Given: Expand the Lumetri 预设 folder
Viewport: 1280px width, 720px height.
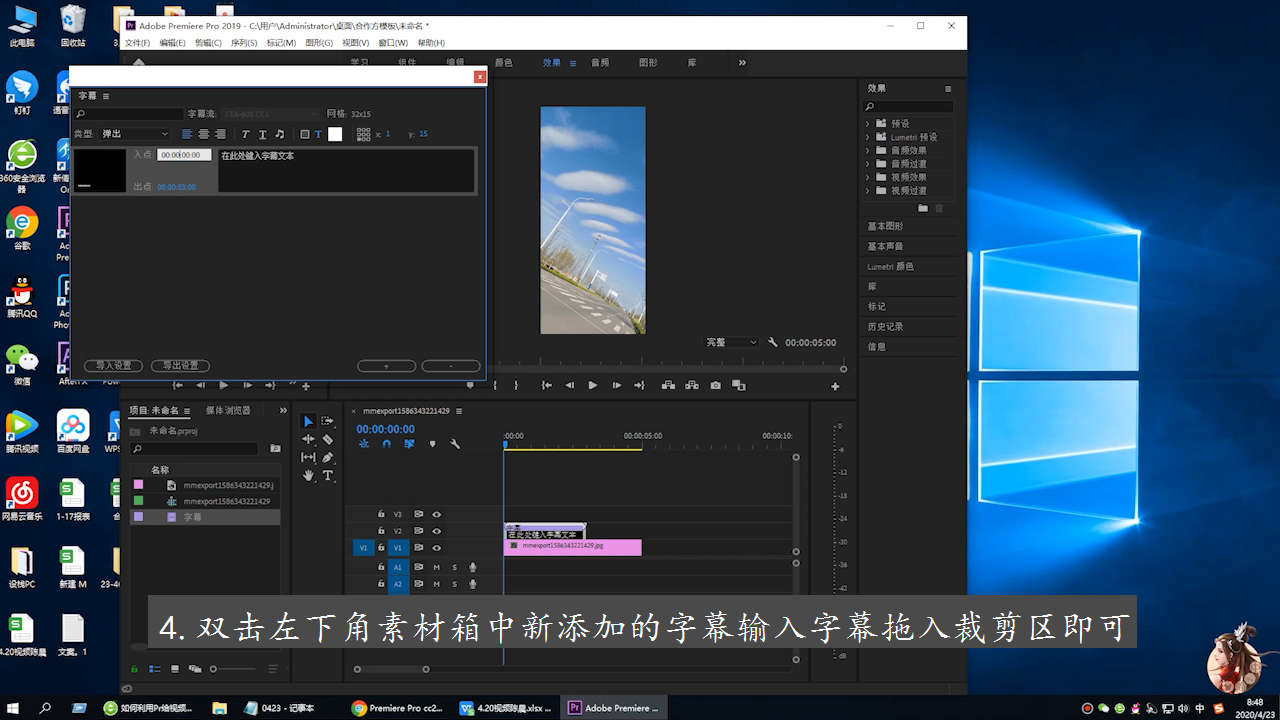Looking at the screenshot, I should click(867, 137).
